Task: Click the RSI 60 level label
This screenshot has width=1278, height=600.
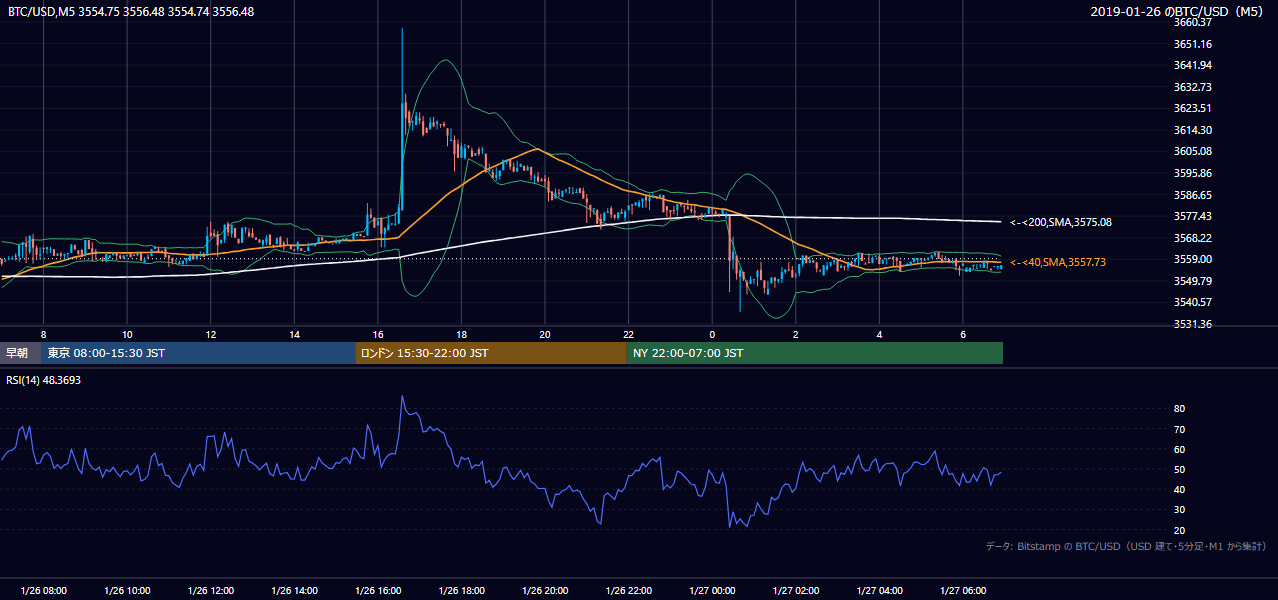Action: (x=1180, y=449)
